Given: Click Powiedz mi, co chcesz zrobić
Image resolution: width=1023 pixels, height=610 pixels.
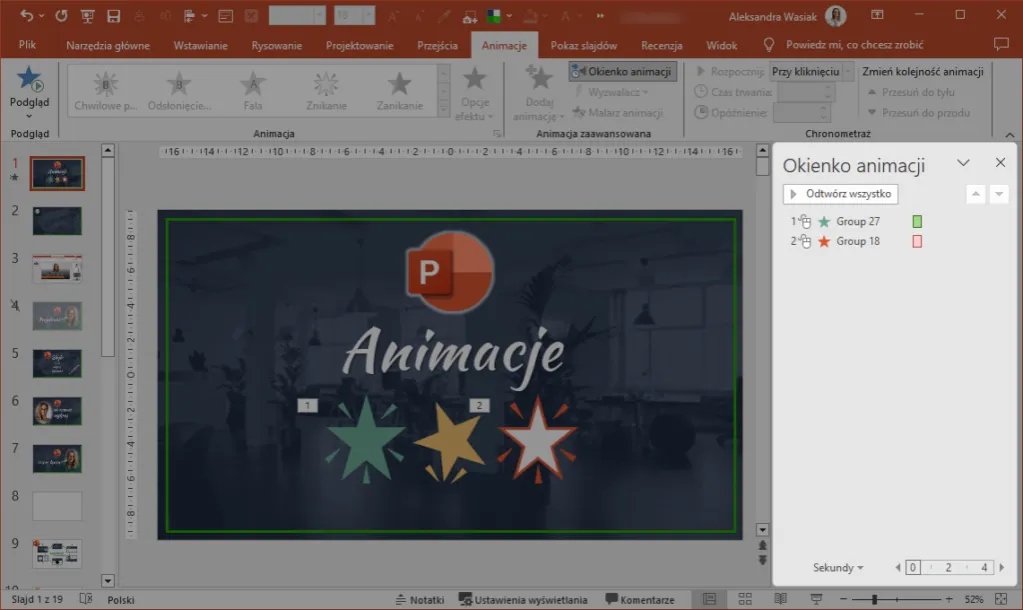Looking at the screenshot, I should click(854, 44).
